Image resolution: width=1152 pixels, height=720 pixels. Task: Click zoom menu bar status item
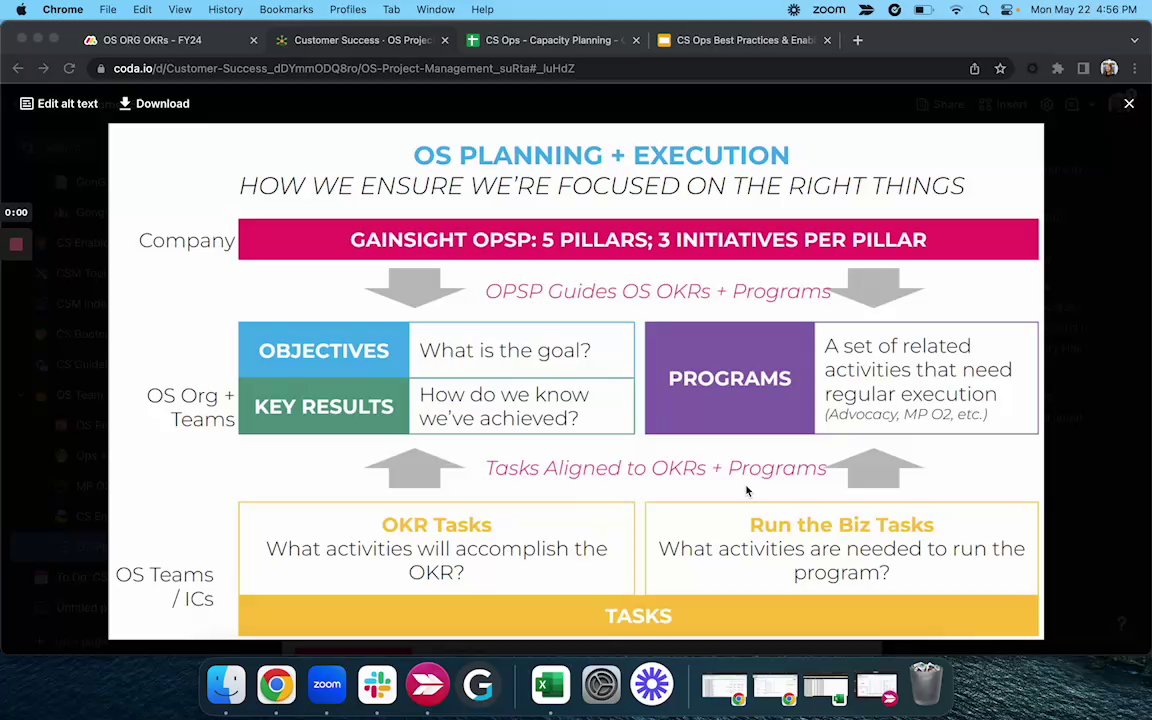(829, 10)
